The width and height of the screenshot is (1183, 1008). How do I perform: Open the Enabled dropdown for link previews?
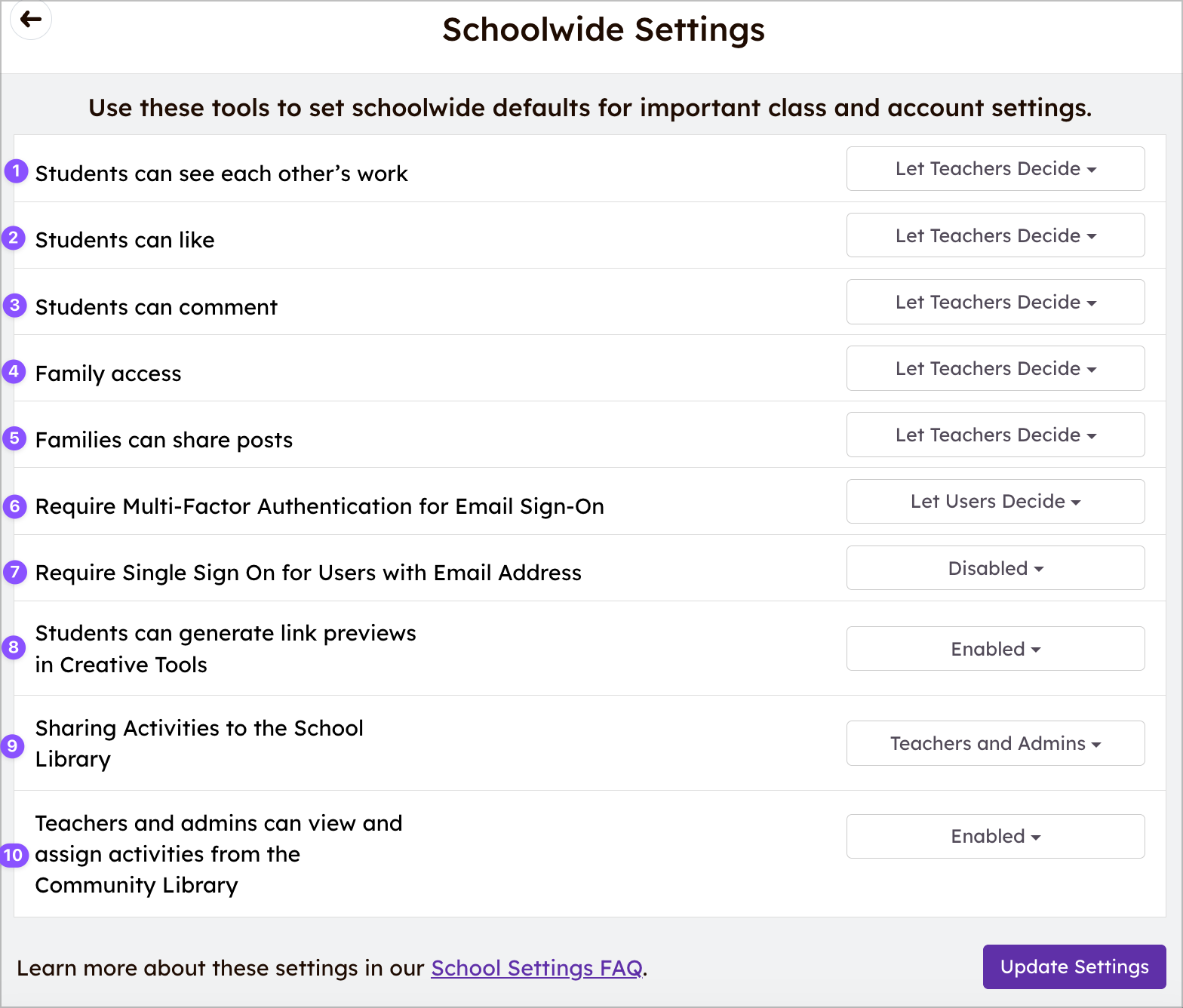[994, 648]
